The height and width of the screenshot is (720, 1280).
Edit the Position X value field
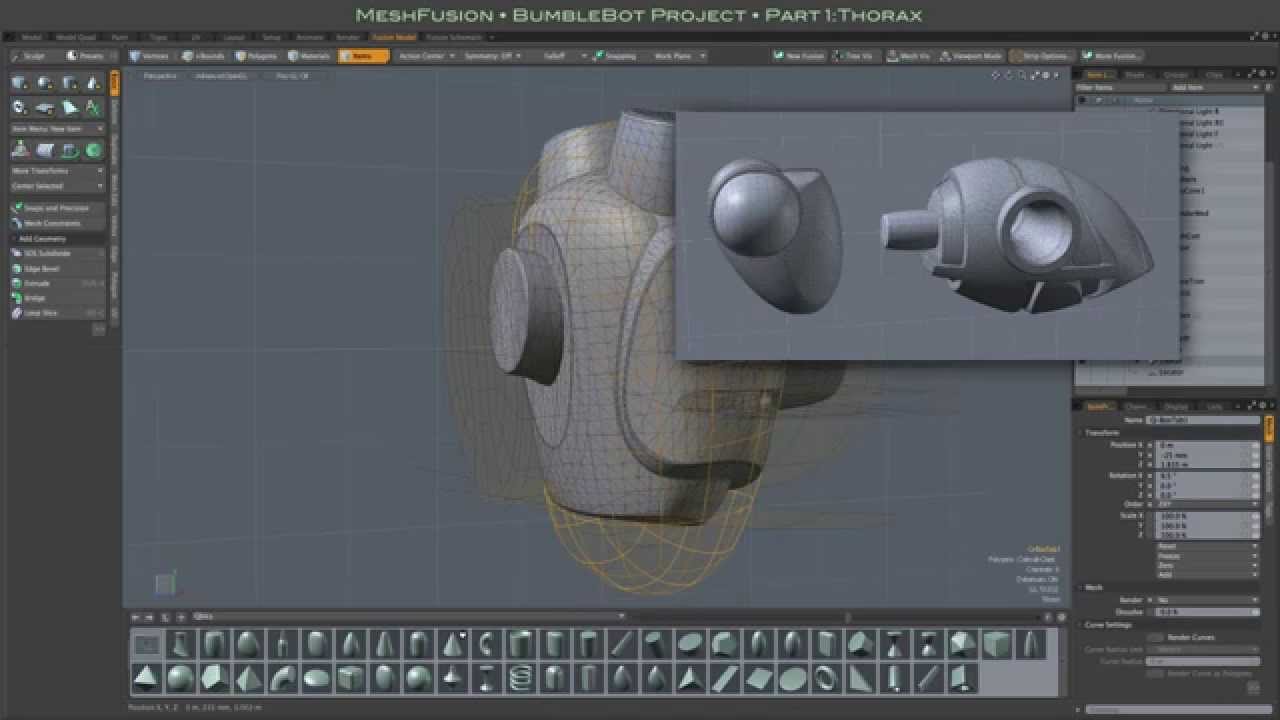(1205, 445)
